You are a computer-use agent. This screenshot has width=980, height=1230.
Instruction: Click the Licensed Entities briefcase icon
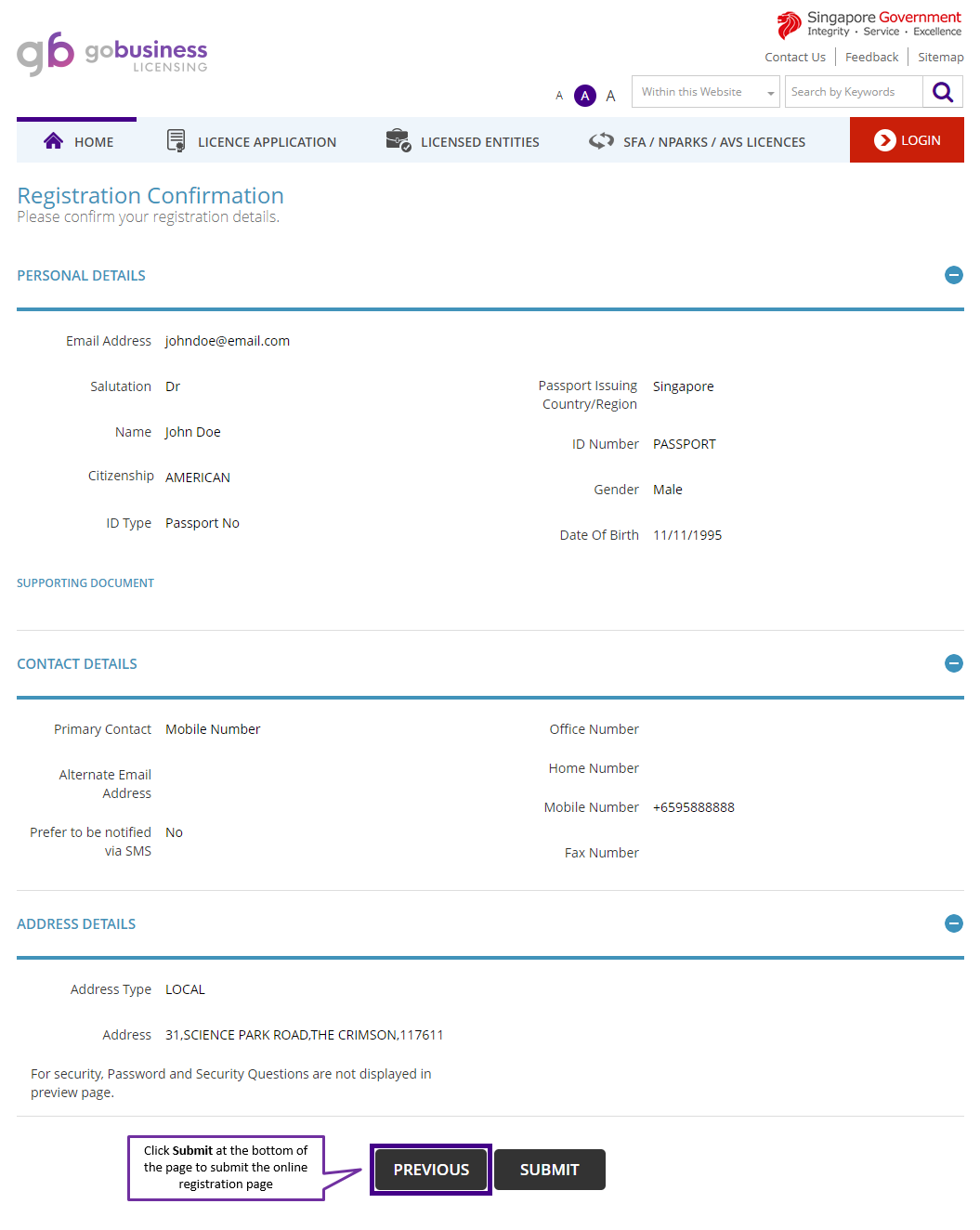click(x=398, y=141)
